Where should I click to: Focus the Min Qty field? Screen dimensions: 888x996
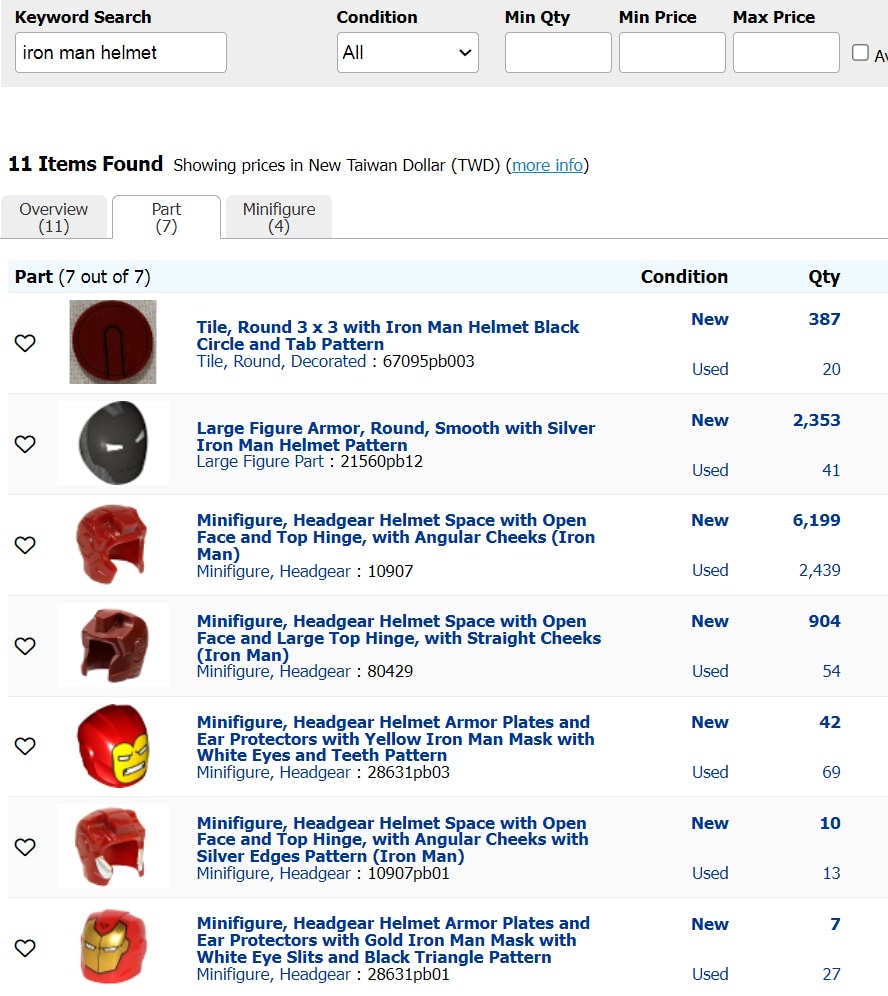[558, 53]
